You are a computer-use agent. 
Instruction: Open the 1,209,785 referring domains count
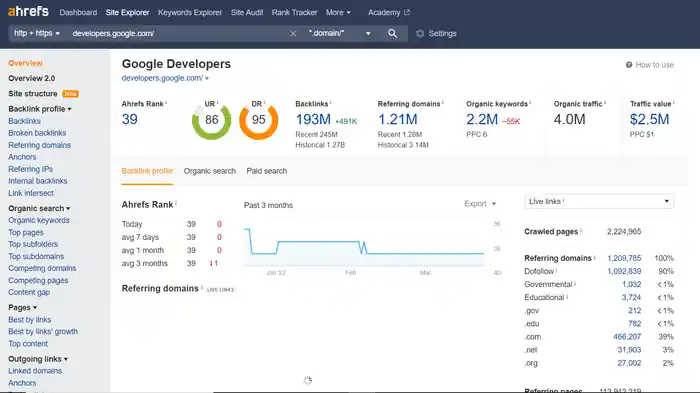624,258
